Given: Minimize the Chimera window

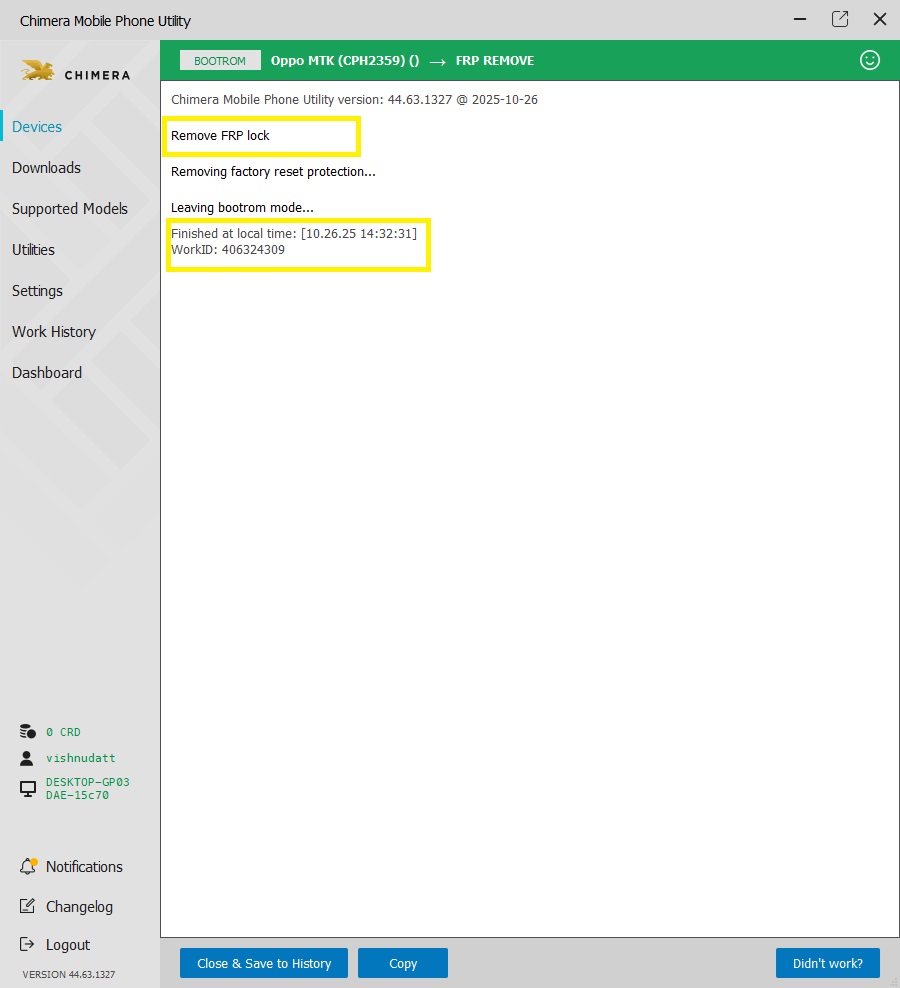Looking at the screenshot, I should pos(800,20).
